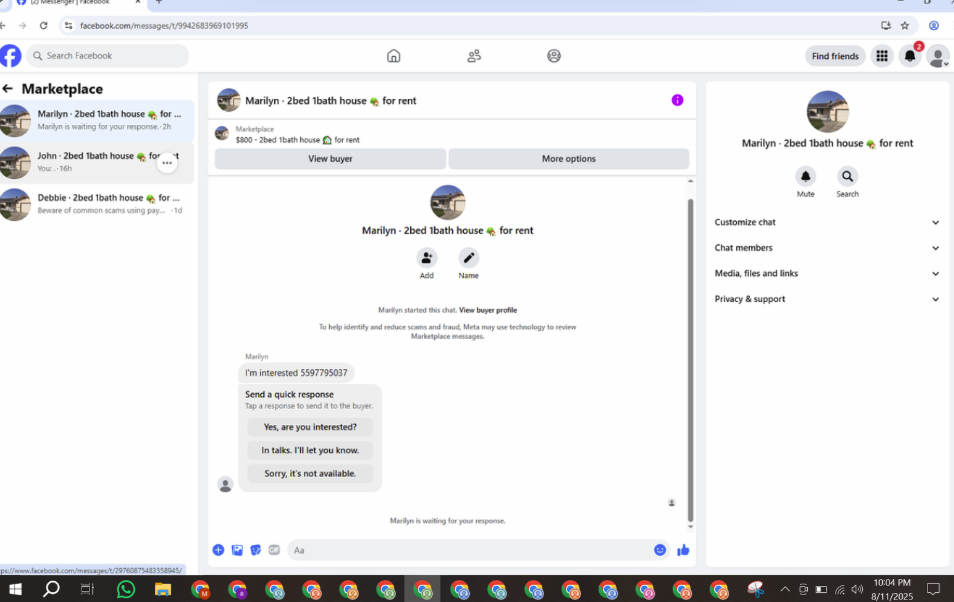This screenshot has width=954, height=602.
Task: Select Marilyn's conversation in the list
Action: pyautogui.click(x=97, y=120)
